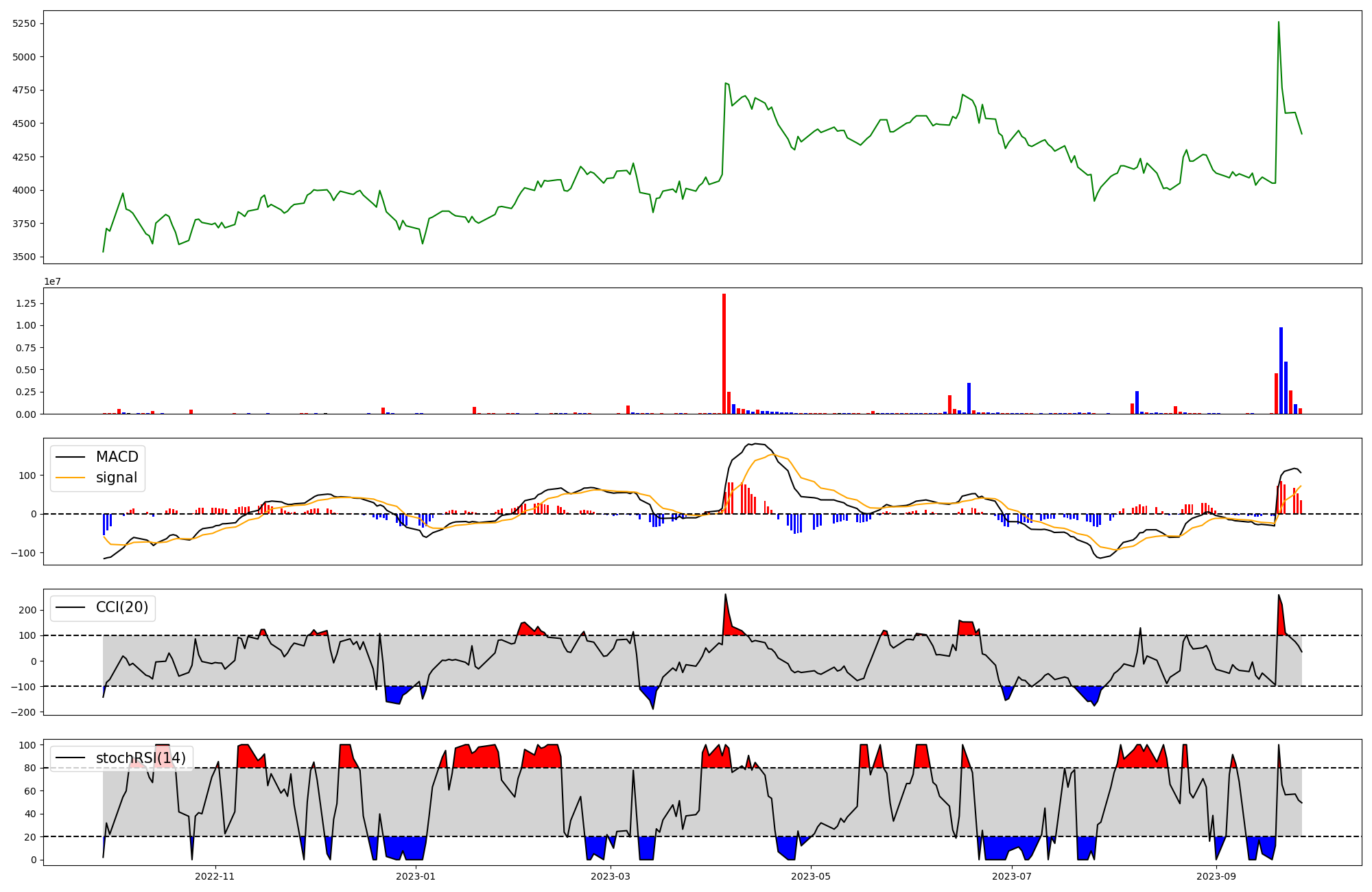Click the 5250 price axis tick label
Image resolution: width=1372 pixels, height=892 pixels.
coord(25,23)
